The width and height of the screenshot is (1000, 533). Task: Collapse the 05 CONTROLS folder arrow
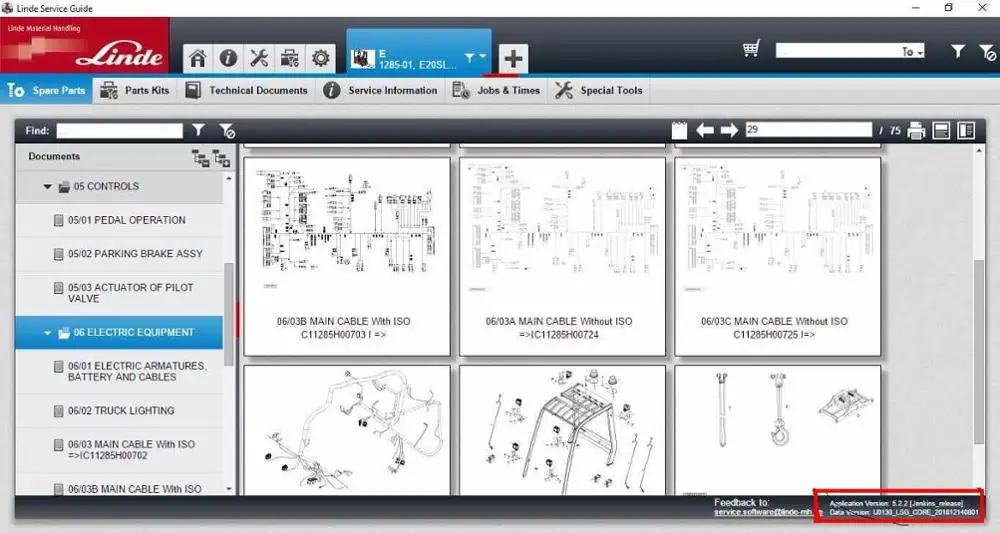(x=47, y=187)
